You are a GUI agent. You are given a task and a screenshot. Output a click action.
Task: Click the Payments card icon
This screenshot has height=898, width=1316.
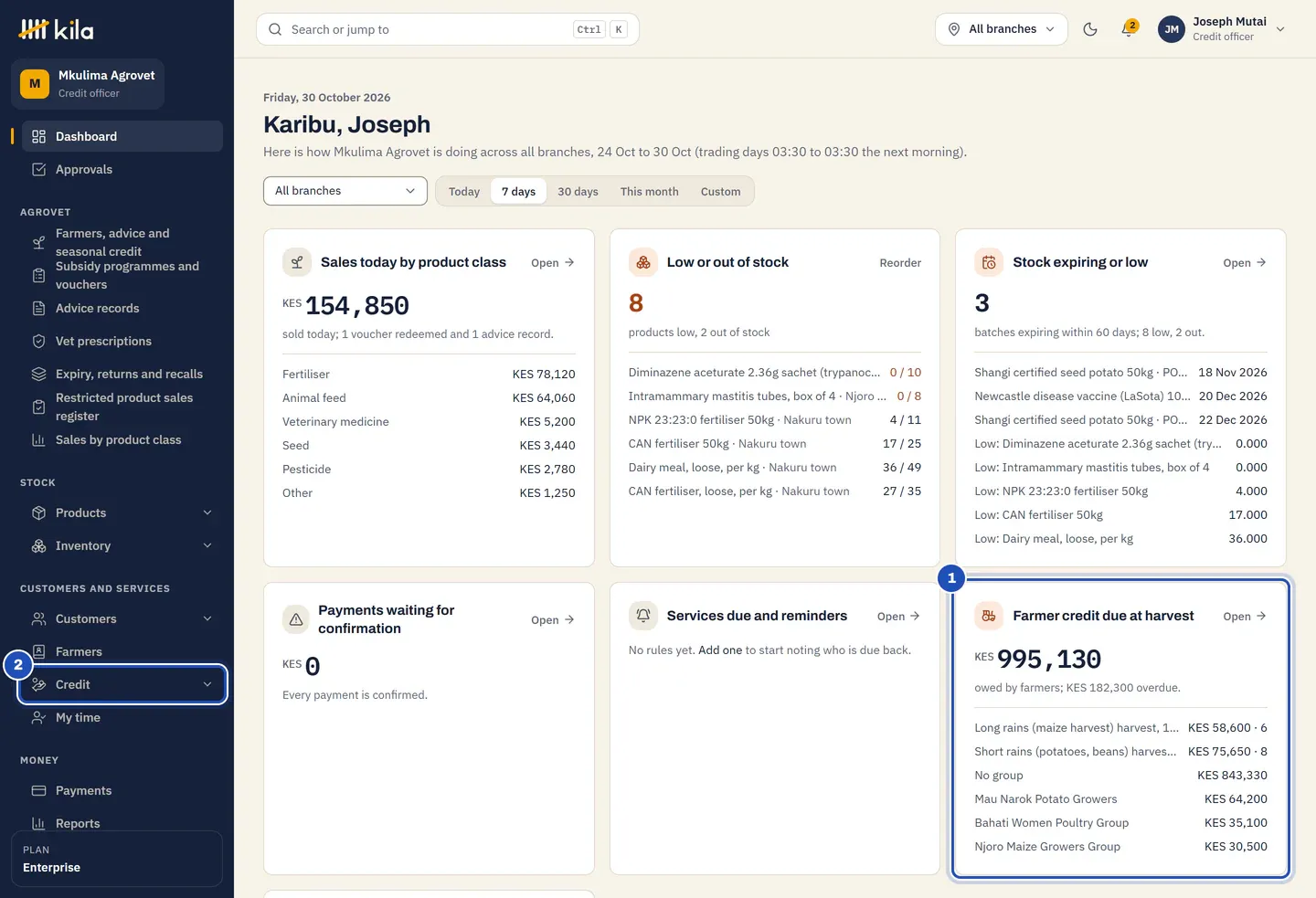(38, 790)
